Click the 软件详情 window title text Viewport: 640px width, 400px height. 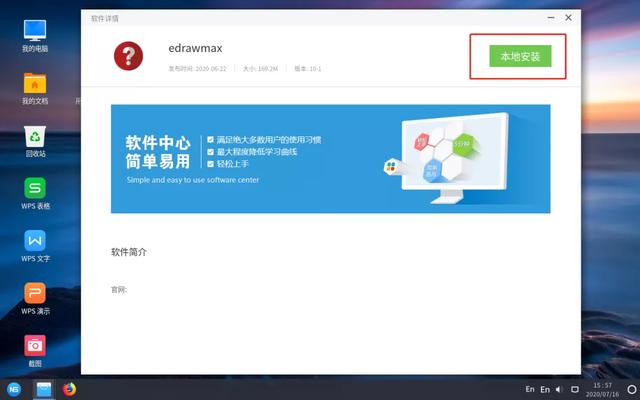105,19
